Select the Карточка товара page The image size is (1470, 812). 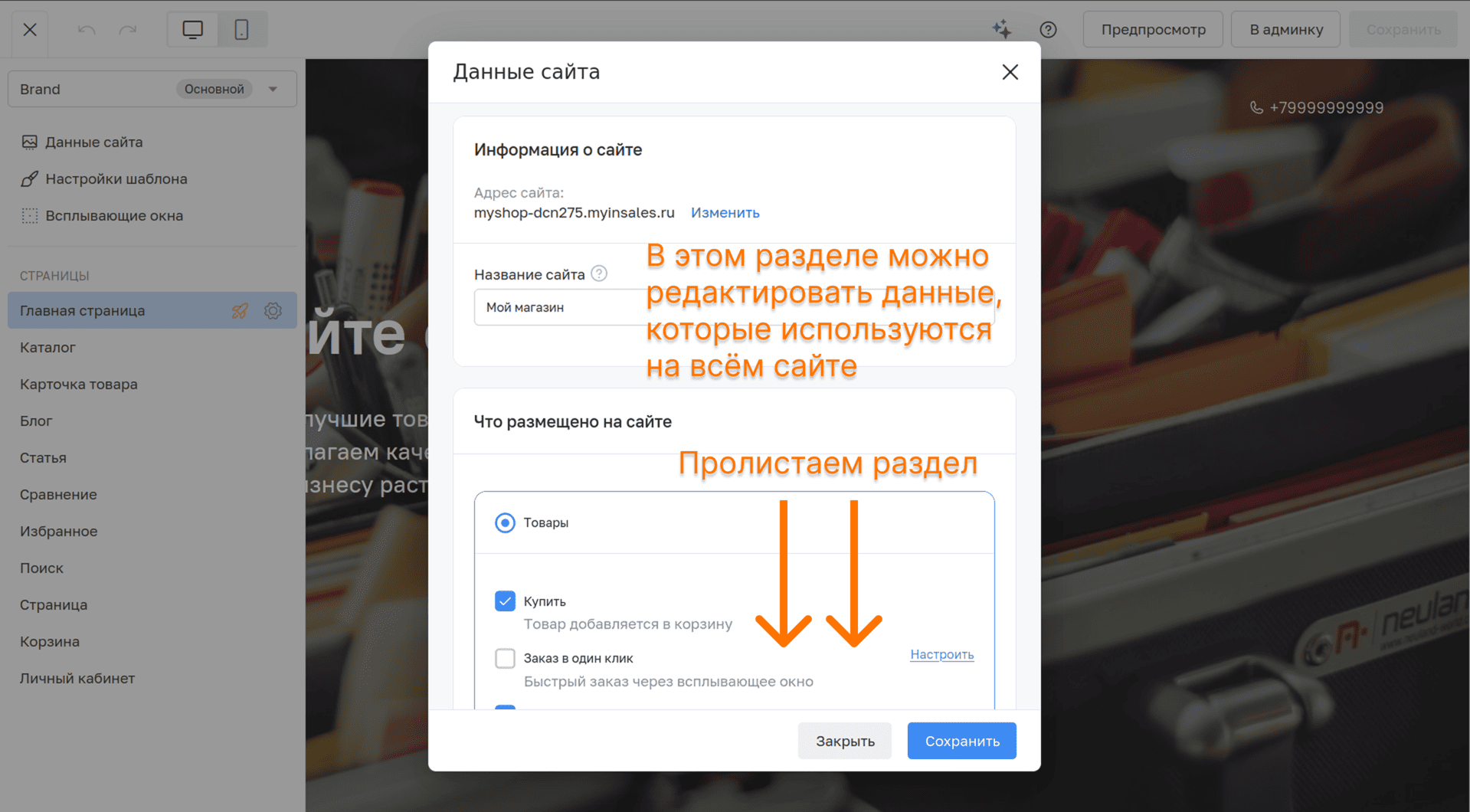click(152, 384)
